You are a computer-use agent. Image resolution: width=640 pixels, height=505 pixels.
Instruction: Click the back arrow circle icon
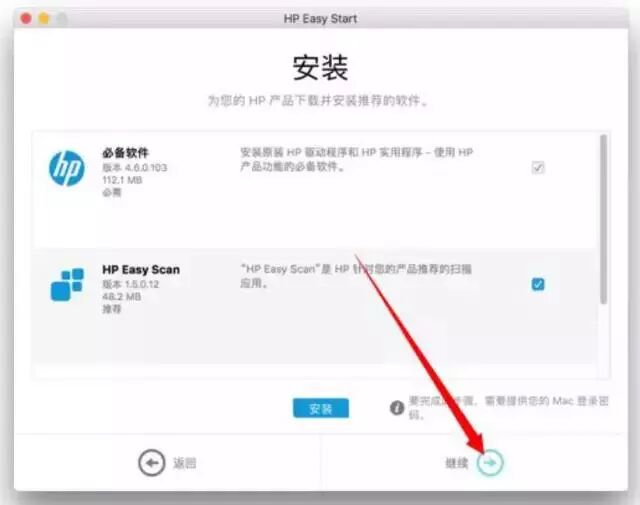pyautogui.click(x=151, y=463)
